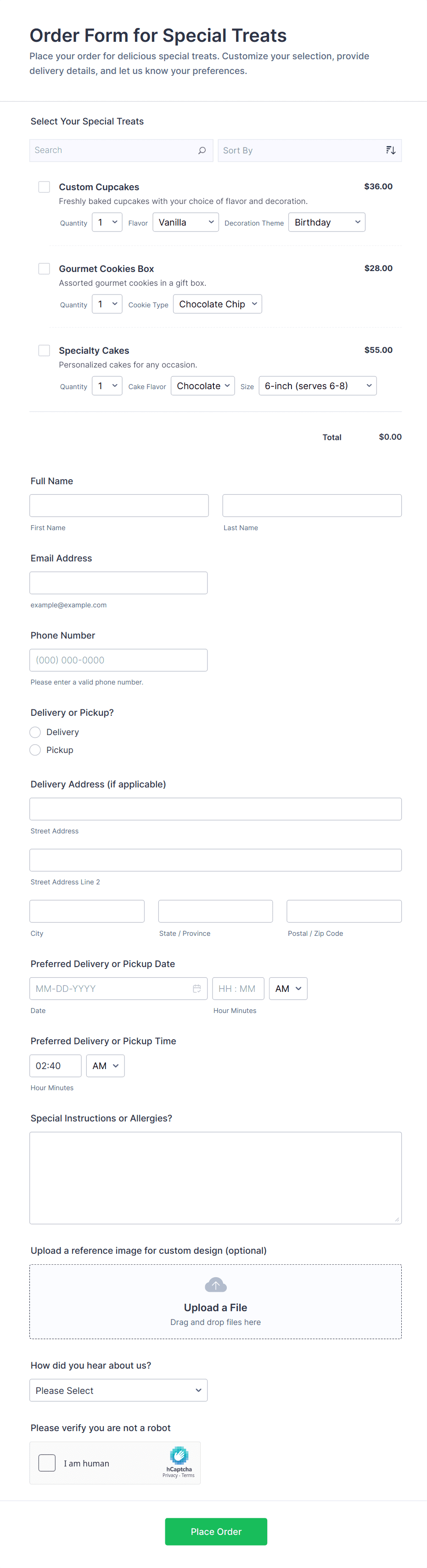The height and width of the screenshot is (1568, 427).
Task: Open the cake Size dropdown
Action: 317,386
